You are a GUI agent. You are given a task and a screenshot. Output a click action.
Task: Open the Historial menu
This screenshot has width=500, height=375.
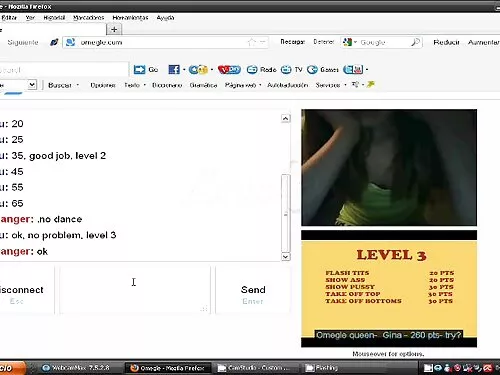(x=54, y=18)
